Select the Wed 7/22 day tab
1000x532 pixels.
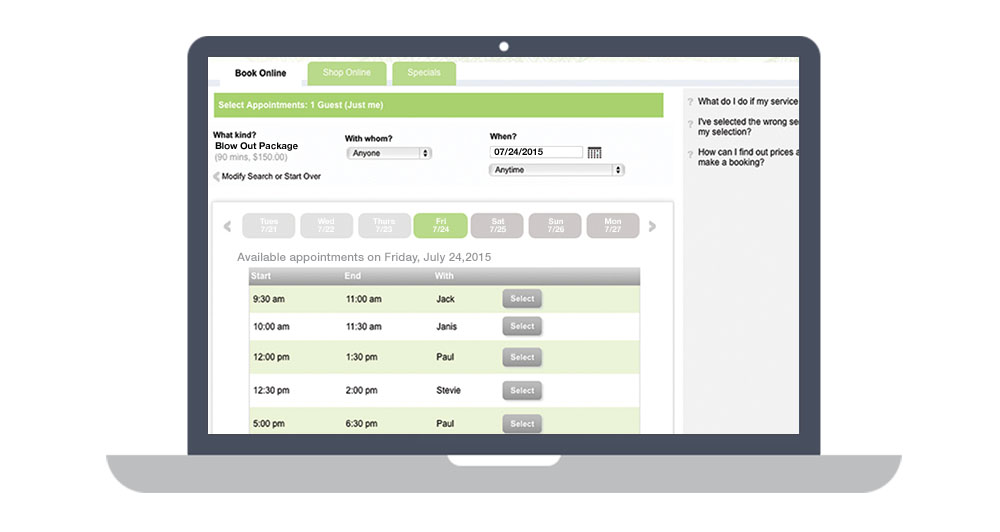[326, 226]
